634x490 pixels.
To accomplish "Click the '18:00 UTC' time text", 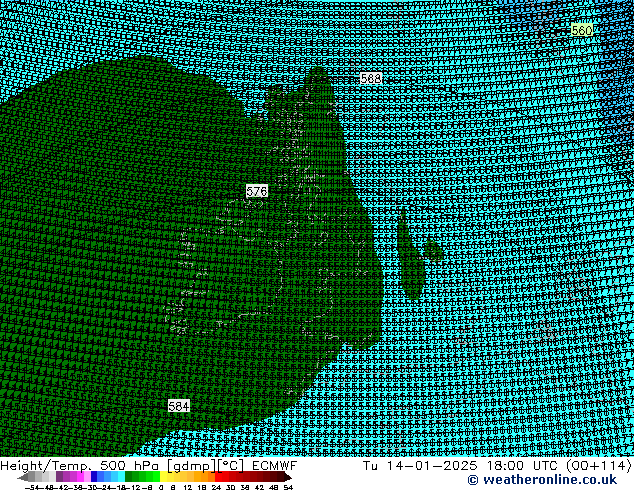I will coord(522,466).
